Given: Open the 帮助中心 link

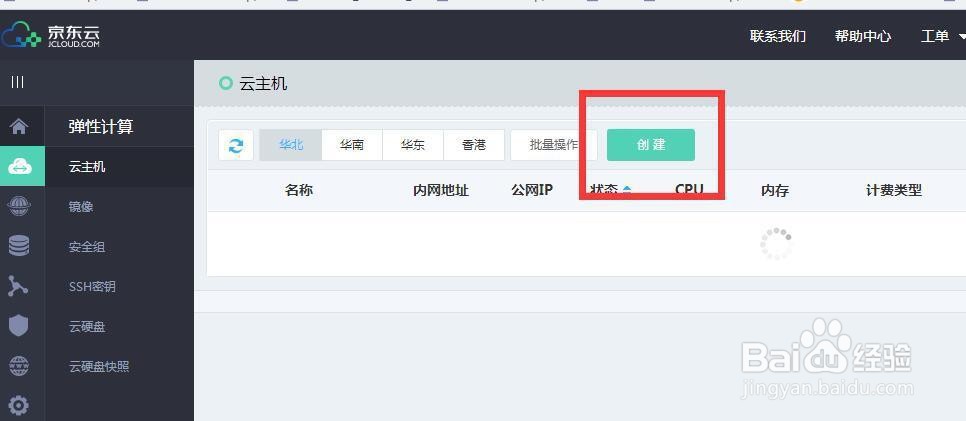Looking at the screenshot, I should (862, 36).
